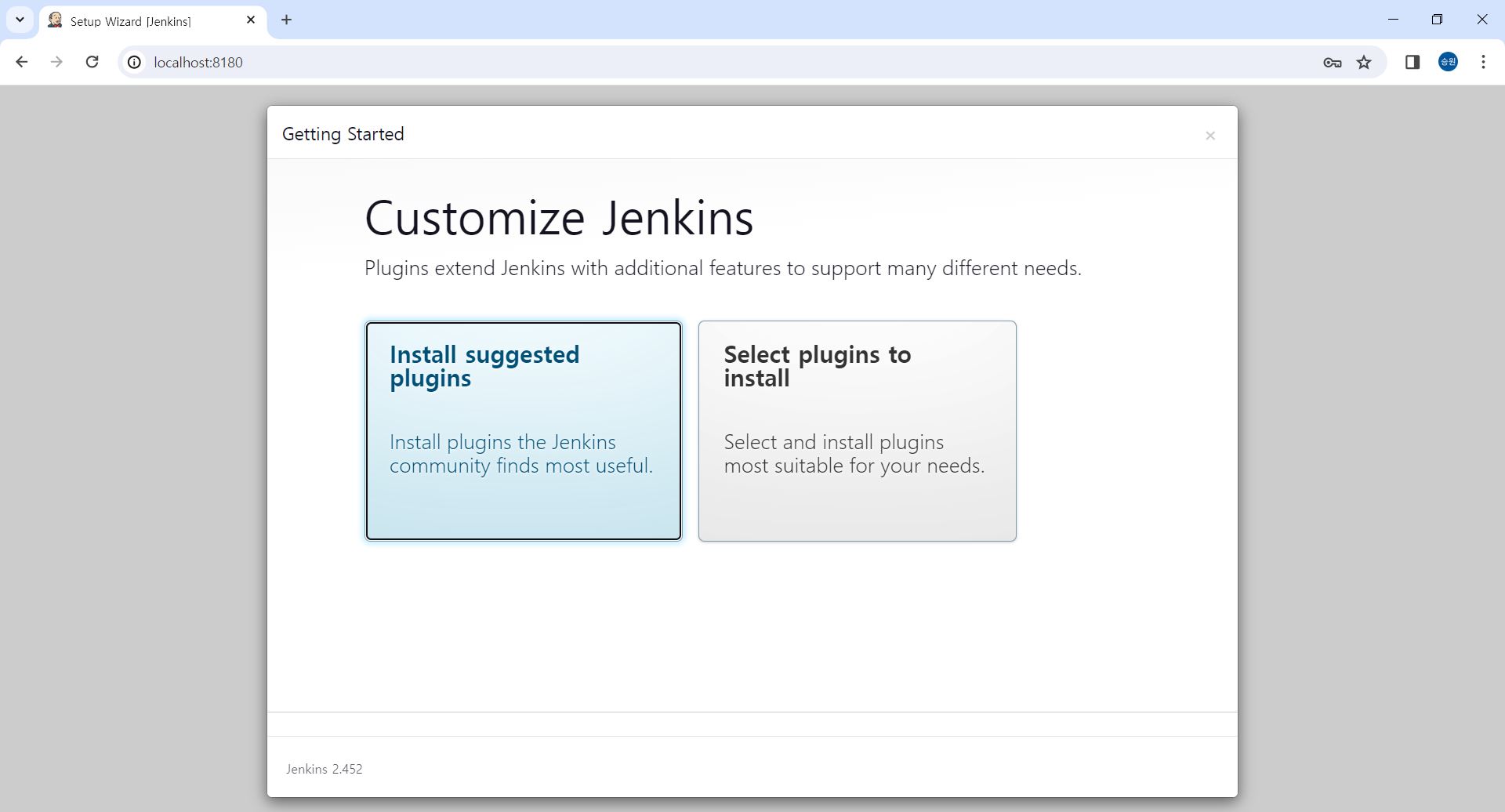Open the saved passwords key icon
This screenshot has height=812, width=1505.
tap(1332, 62)
